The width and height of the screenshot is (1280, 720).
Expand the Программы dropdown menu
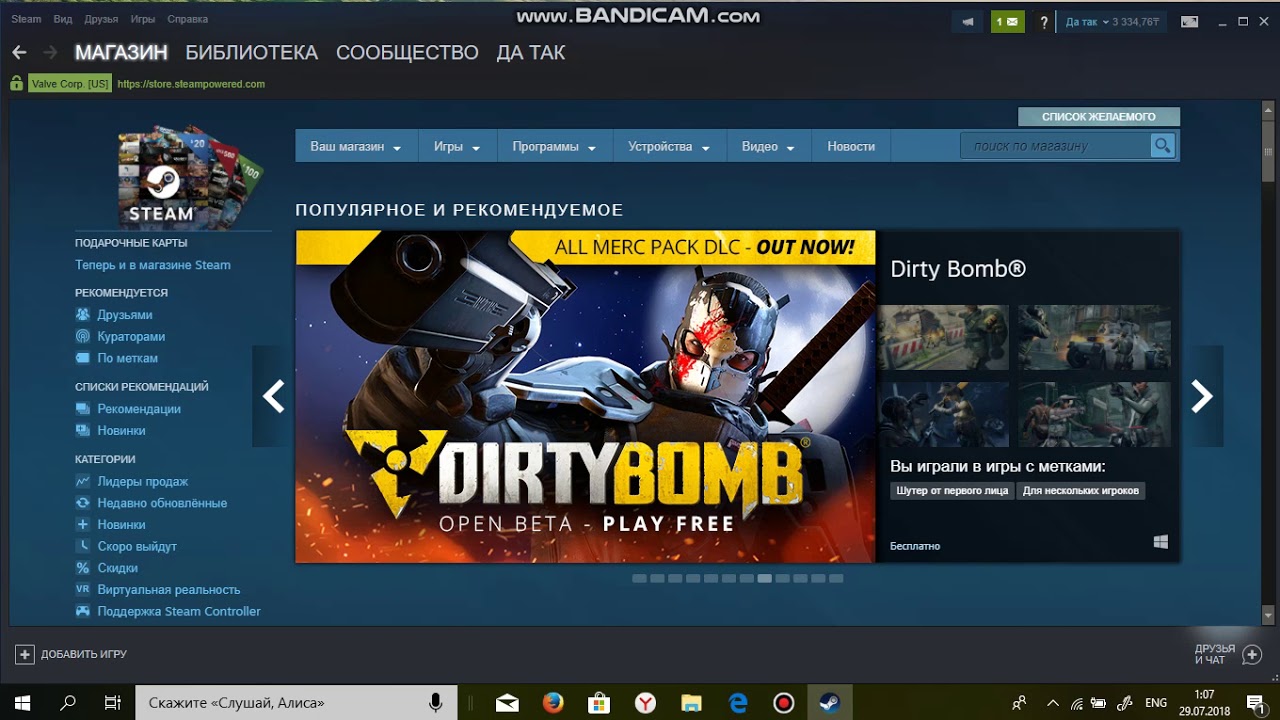tap(554, 146)
